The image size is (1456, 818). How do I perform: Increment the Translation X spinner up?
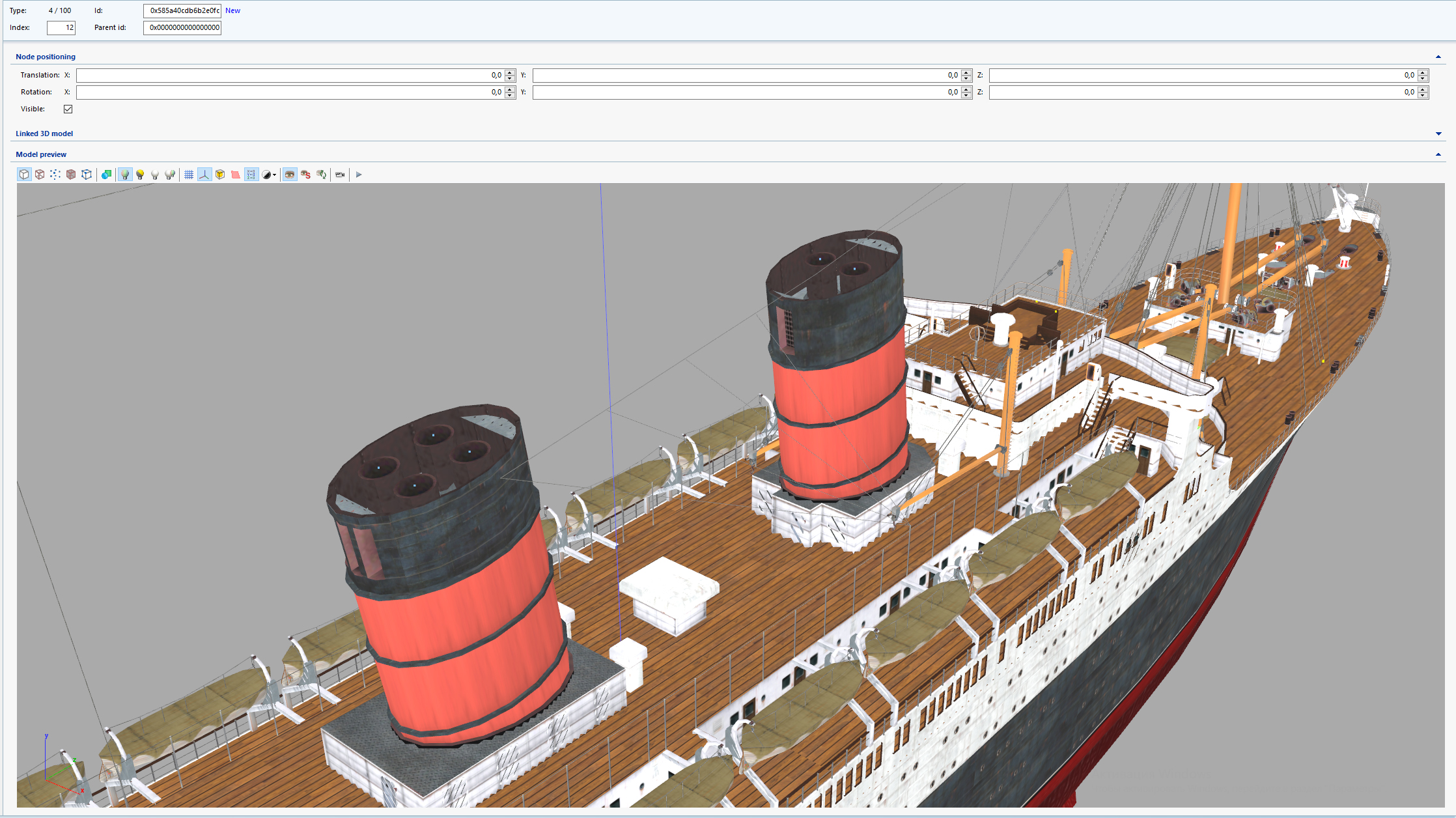[510, 72]
